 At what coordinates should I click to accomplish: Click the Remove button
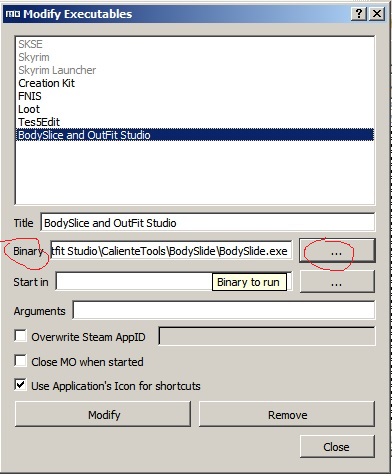point(287,414)
